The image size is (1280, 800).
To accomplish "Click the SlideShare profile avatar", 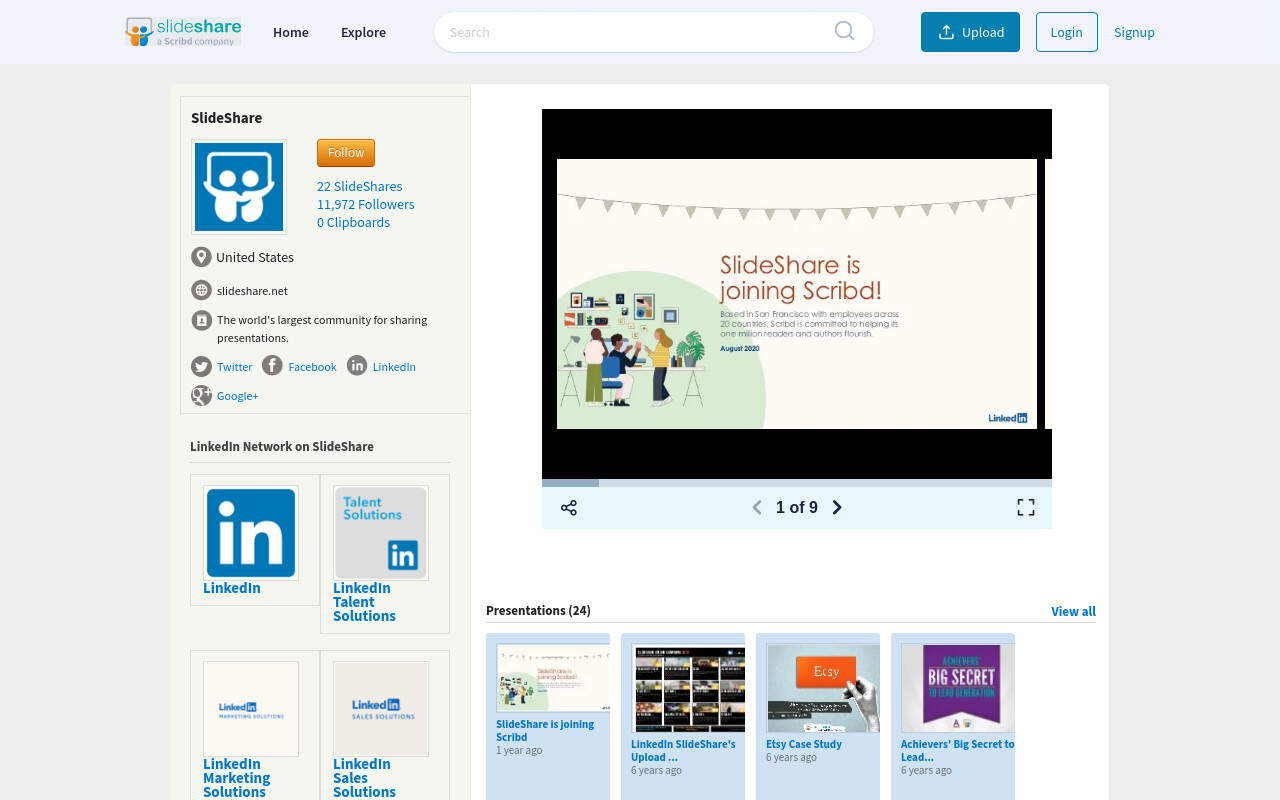I will pos(239,187).
